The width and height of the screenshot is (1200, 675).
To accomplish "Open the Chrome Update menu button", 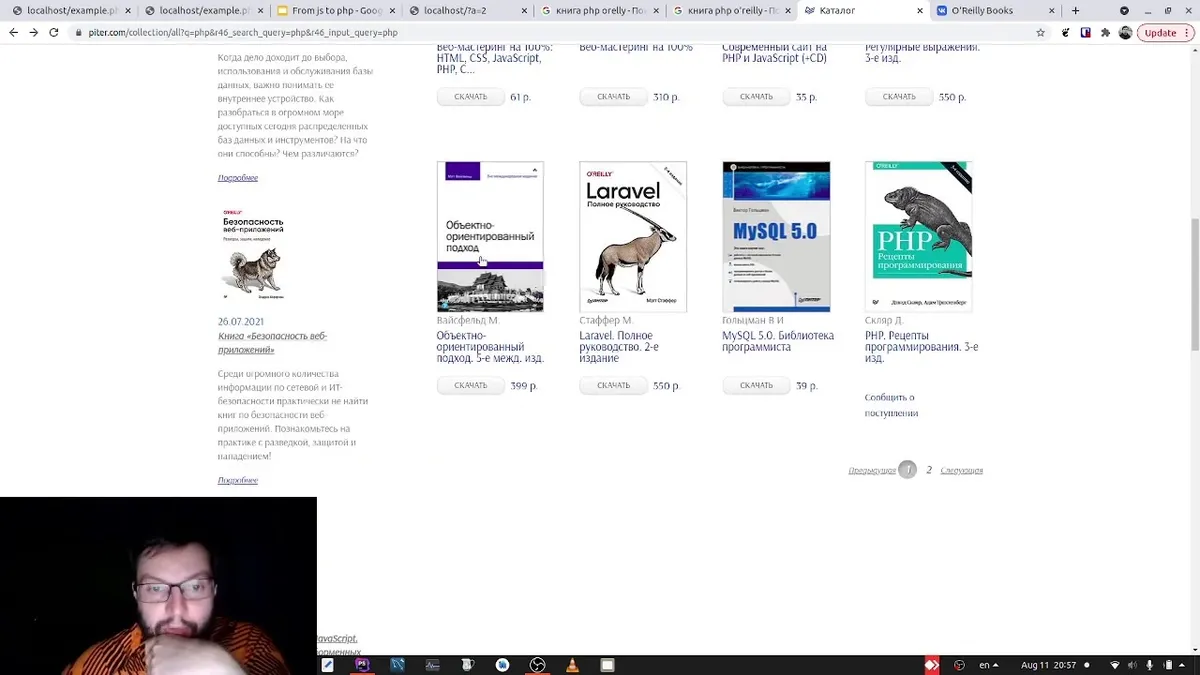I will tap(1166, 32).
